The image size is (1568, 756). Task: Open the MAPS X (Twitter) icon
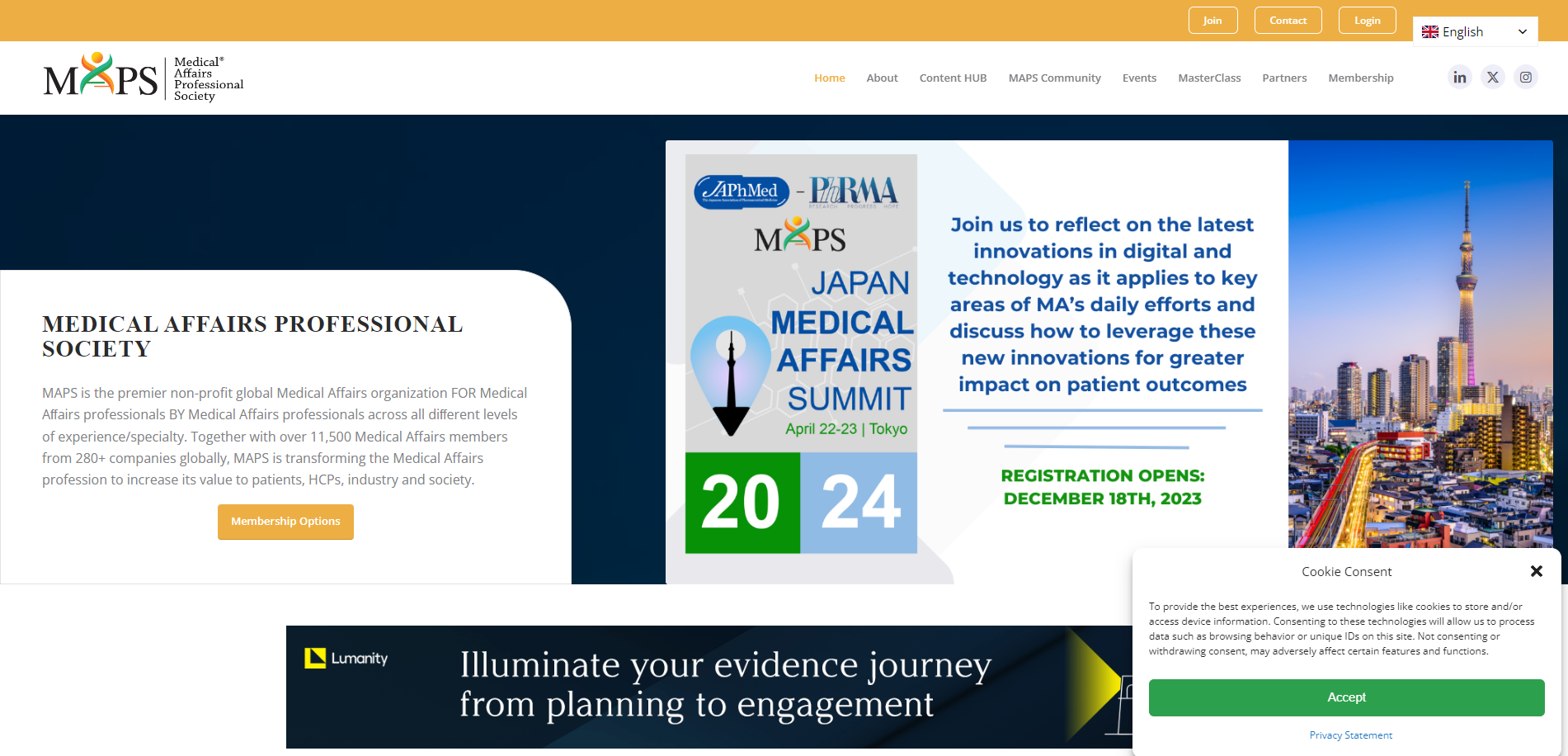(x=1493, y=78)
